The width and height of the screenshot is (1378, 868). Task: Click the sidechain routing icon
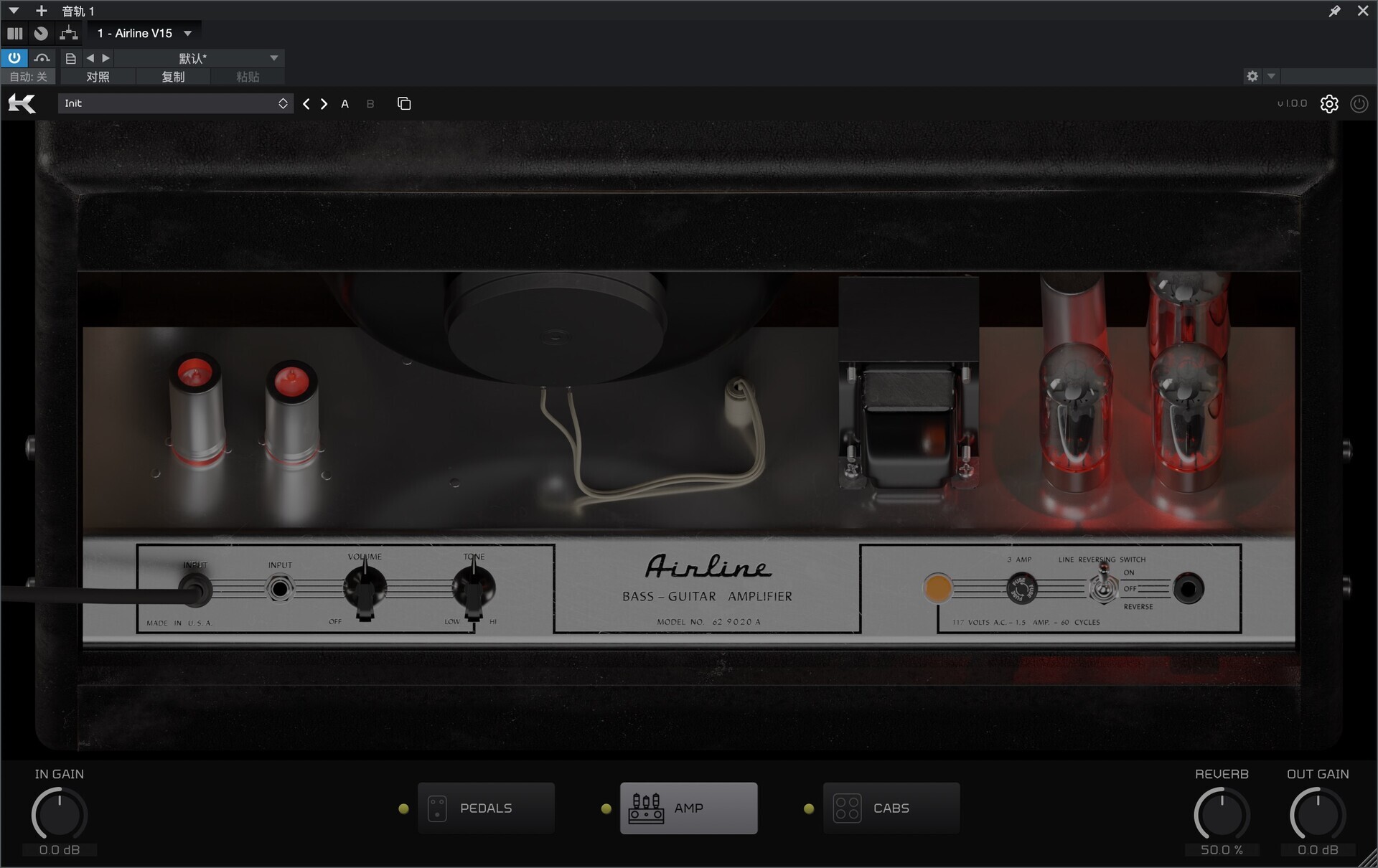pos(69,33)
